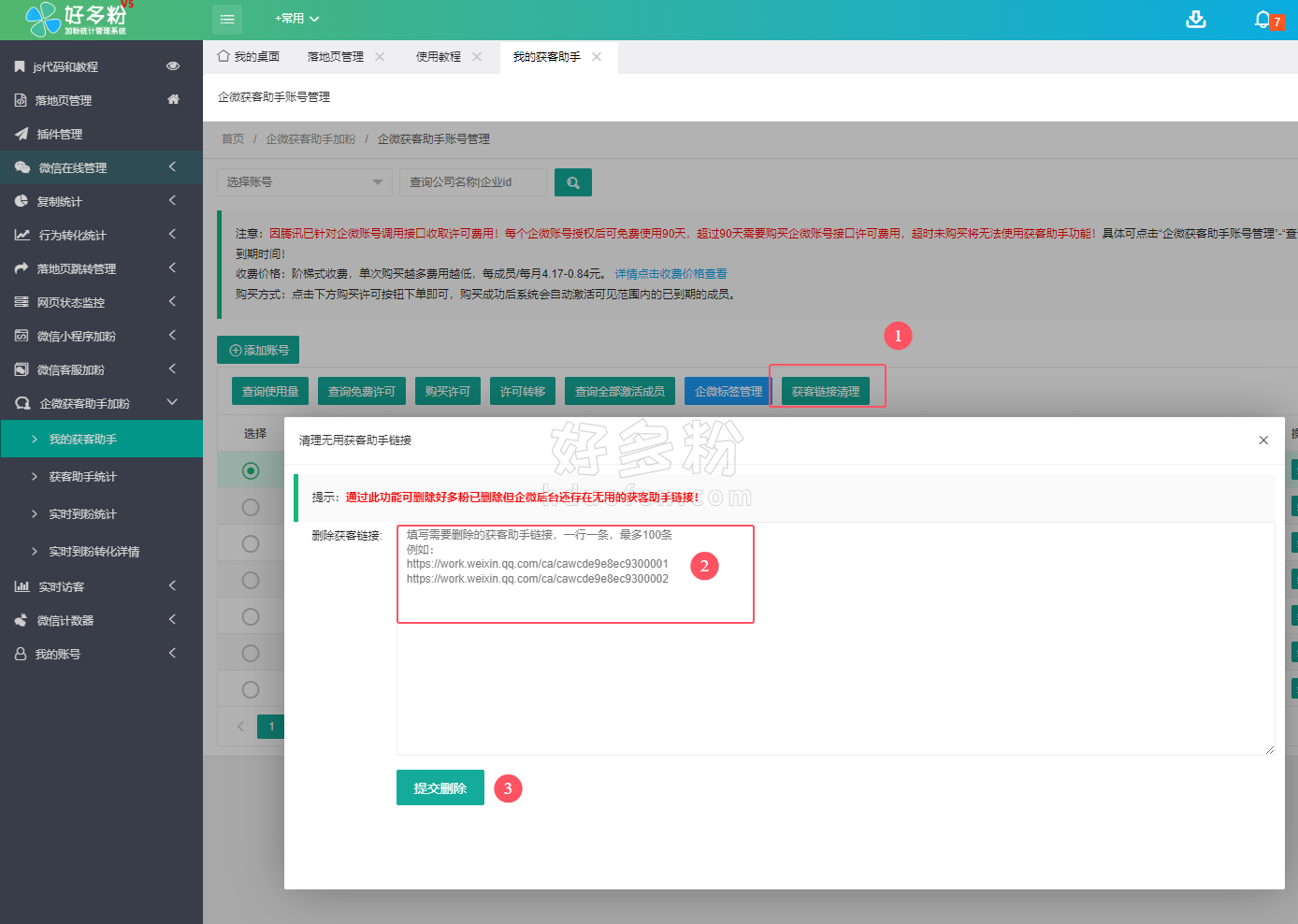Collapse the 企微获客助手加粉 menu chevron
This screenshot has height=924, width=1298.
[x=172, y=402]
